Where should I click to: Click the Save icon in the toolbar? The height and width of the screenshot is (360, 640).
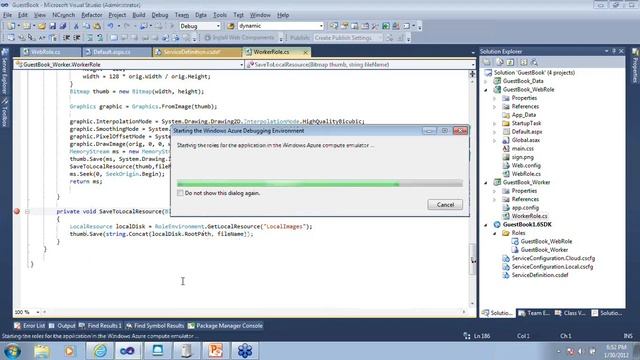[53, 26]
